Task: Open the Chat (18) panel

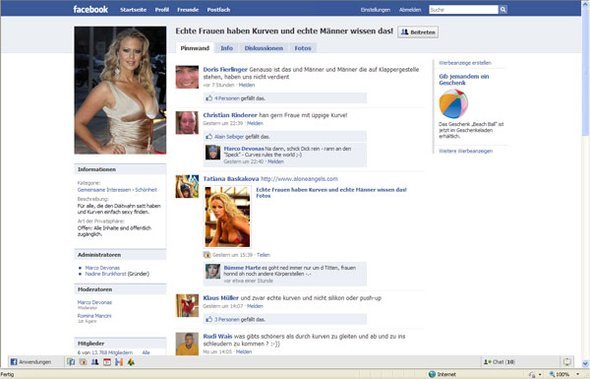Action: point(499,362)
